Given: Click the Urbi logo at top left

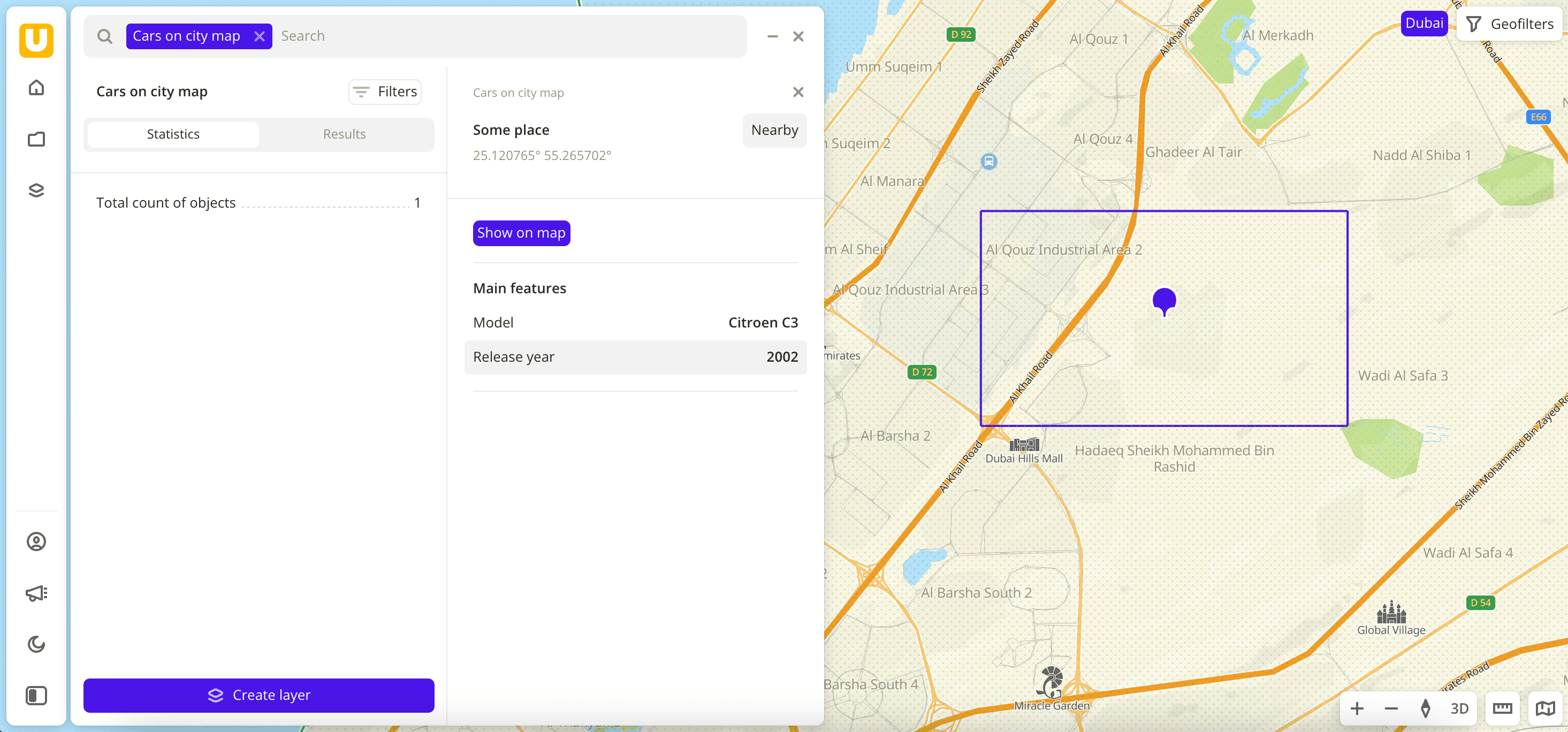Looking at the screenshot, I should click(x=37, y=40).
